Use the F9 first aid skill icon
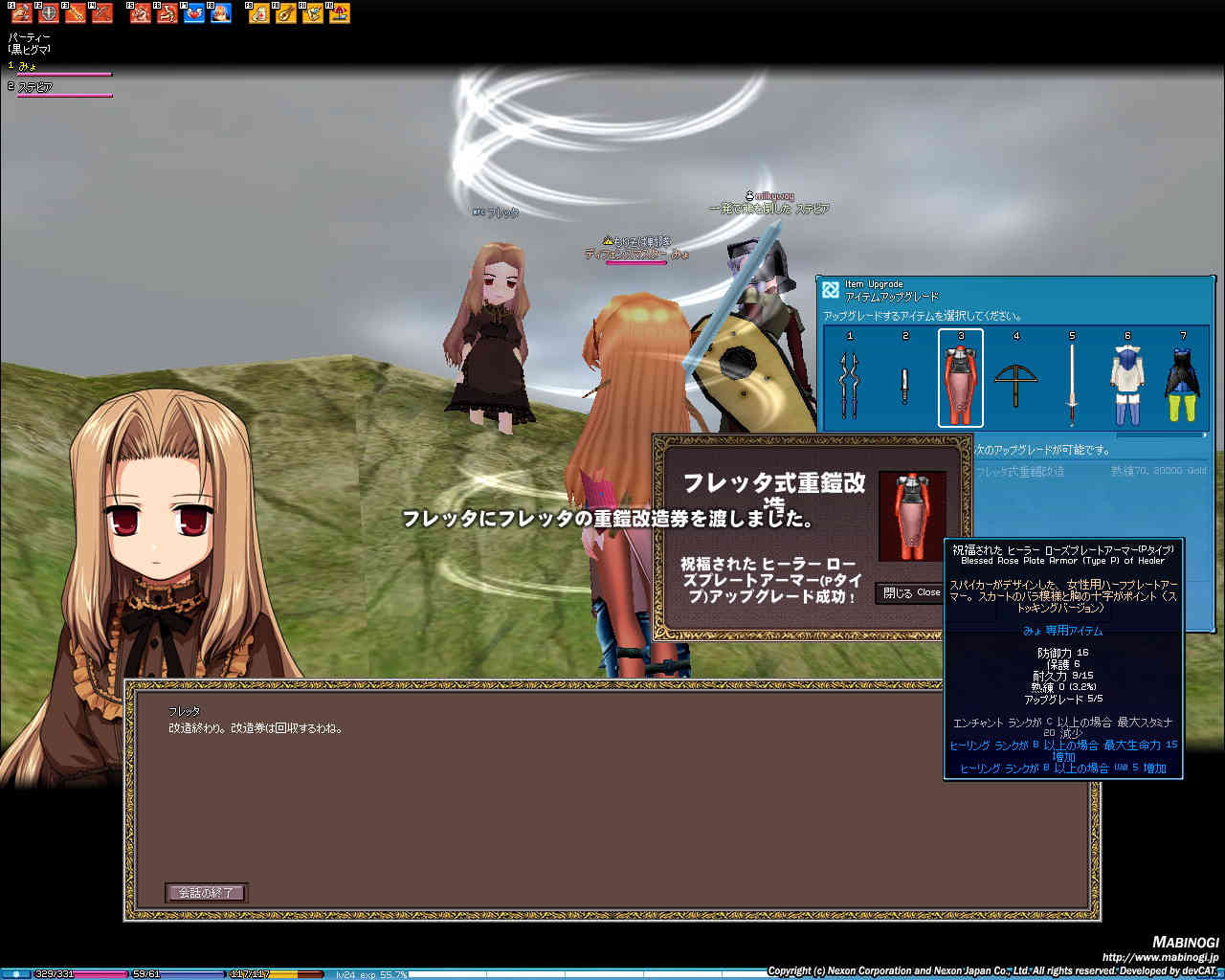Image resolution: width=1225 pixels, height=980 pixels. click(258, 13)
